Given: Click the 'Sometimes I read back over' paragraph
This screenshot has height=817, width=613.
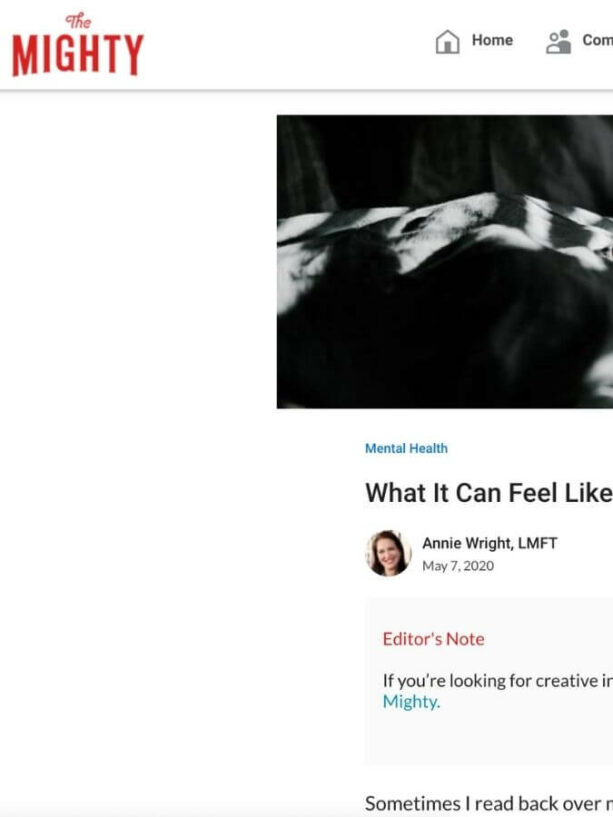Looking at the screenshot, I should point(488,803).
